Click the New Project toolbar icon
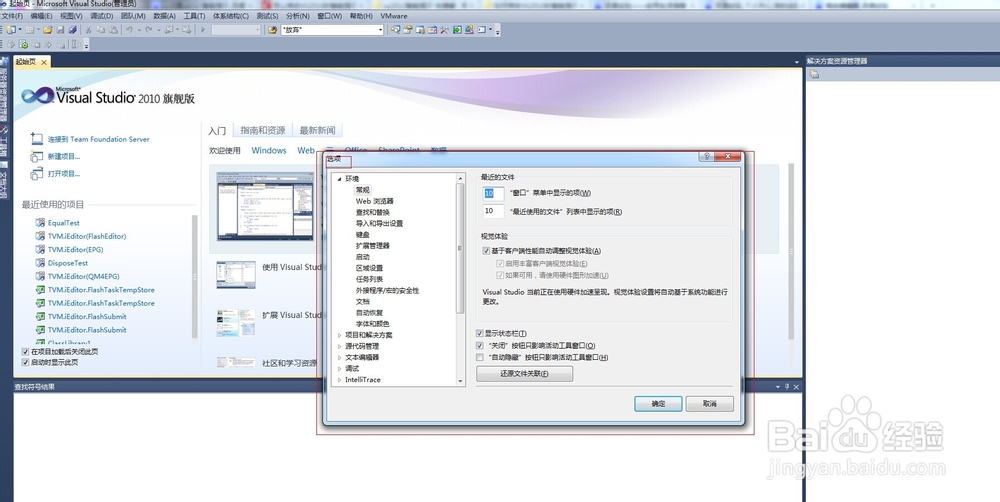Viewport: 1000px width, 502px height. 11,29
